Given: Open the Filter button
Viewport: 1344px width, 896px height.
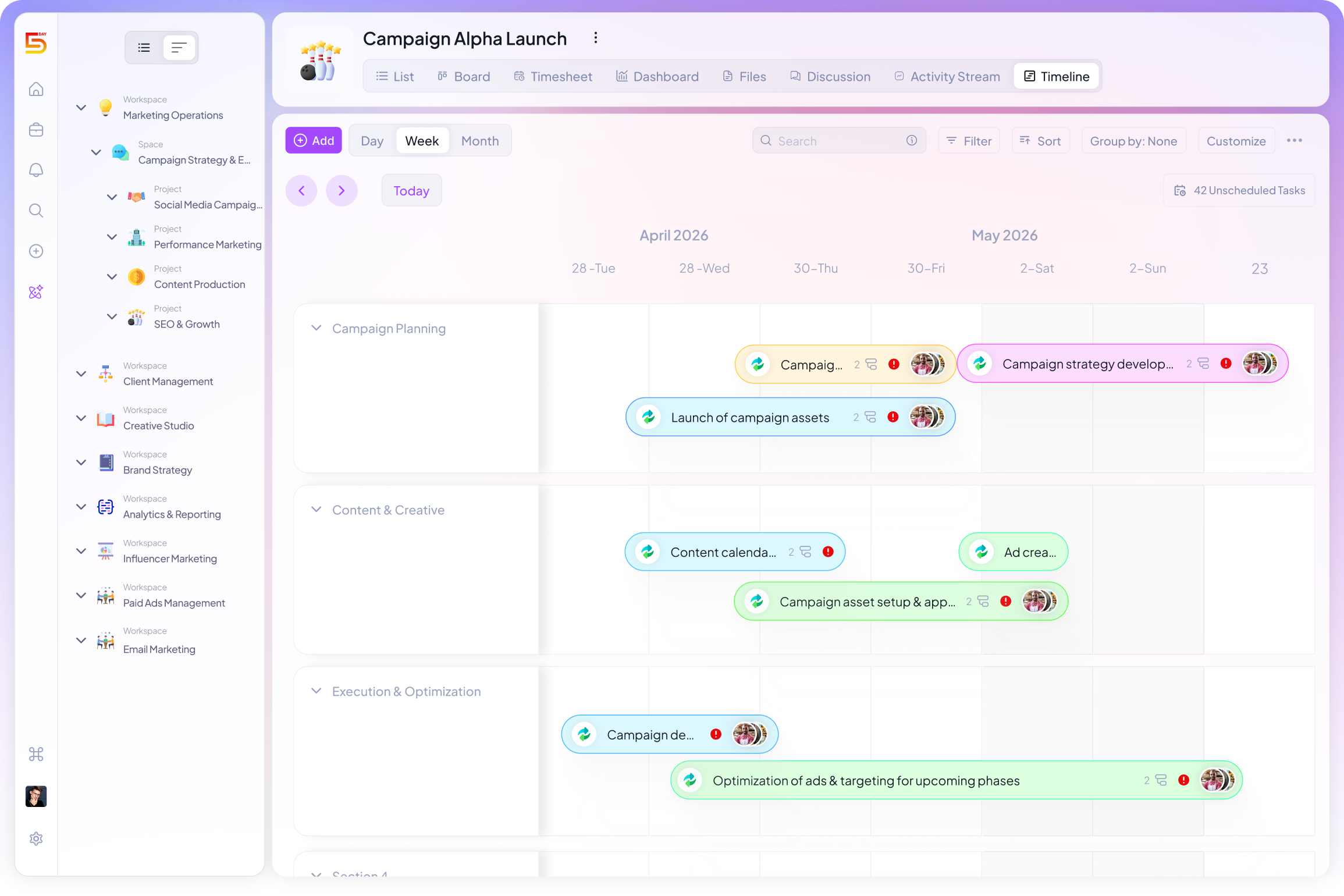Looking at the screenshot, I should click(x=969, y=141).
